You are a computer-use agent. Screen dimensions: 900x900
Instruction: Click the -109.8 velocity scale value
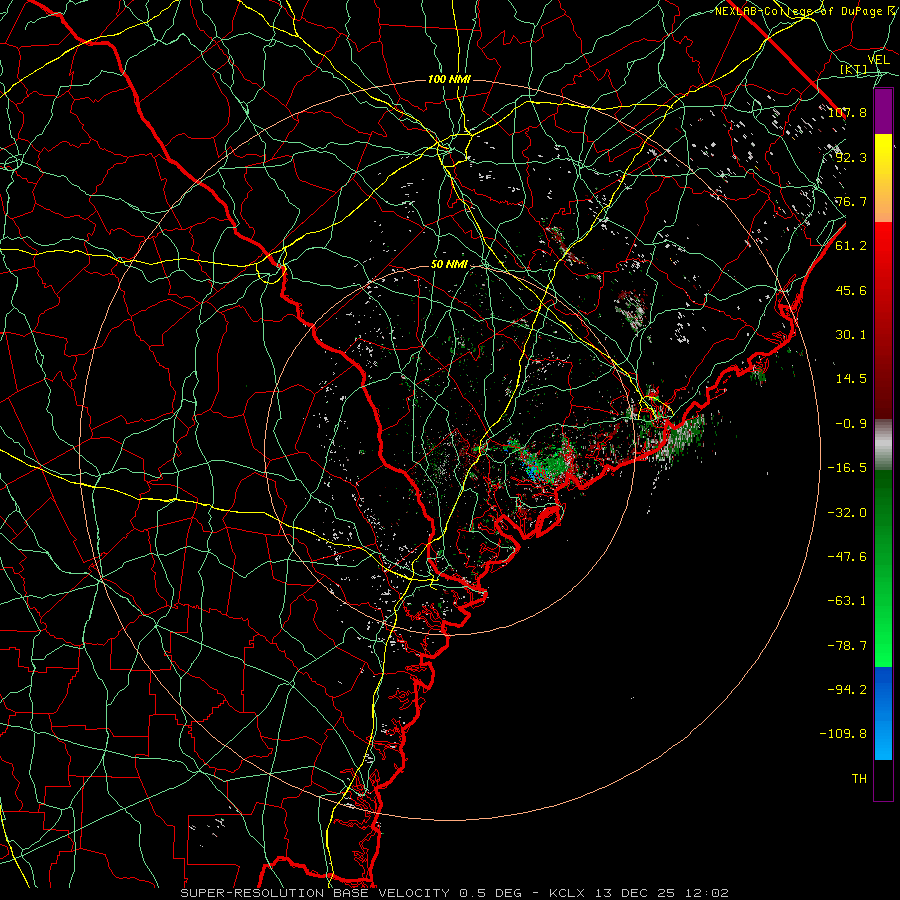[x=843, y=734]
